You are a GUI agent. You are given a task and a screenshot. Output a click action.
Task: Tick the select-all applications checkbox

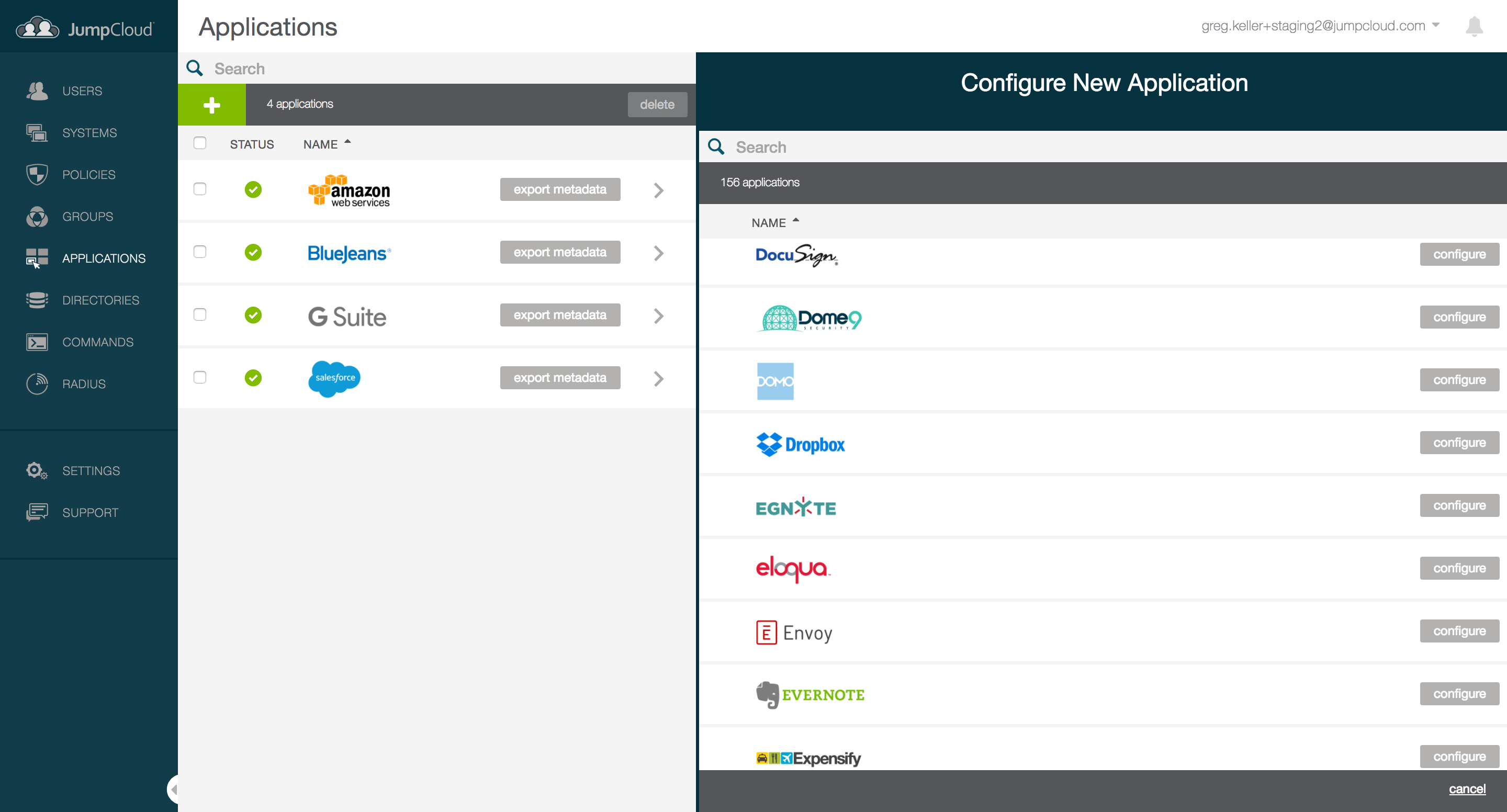tap(200, 143)
